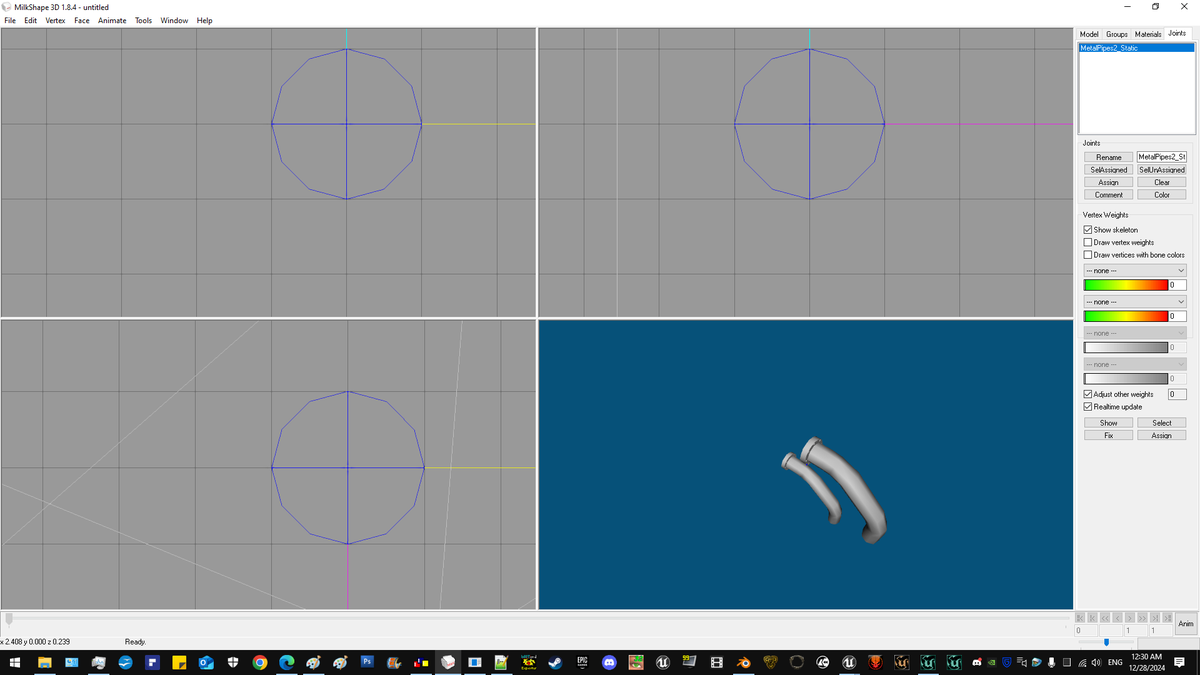This screenshot has width=1200, height=675.
Task: Switch to the Model tab
Action: (x=1089, y=34)
